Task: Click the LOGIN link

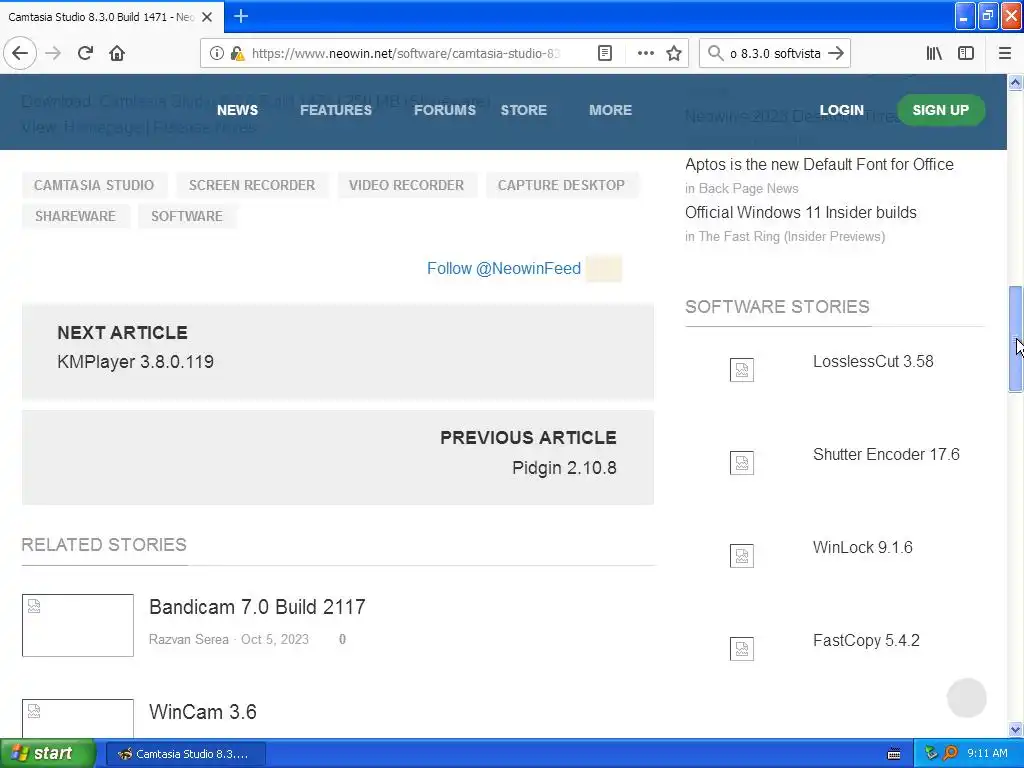Action: (841, 110)
